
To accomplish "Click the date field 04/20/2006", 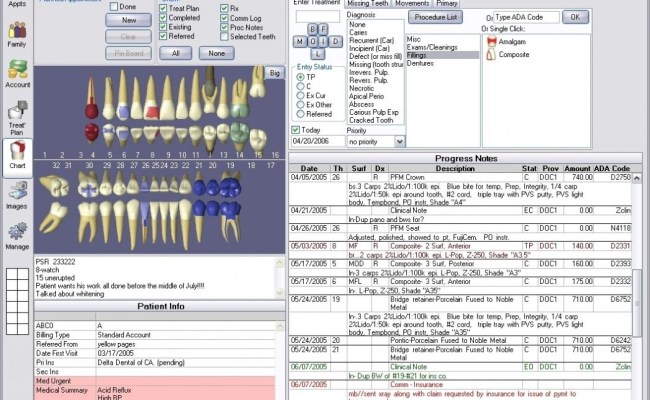I will [x=318, y=141].
